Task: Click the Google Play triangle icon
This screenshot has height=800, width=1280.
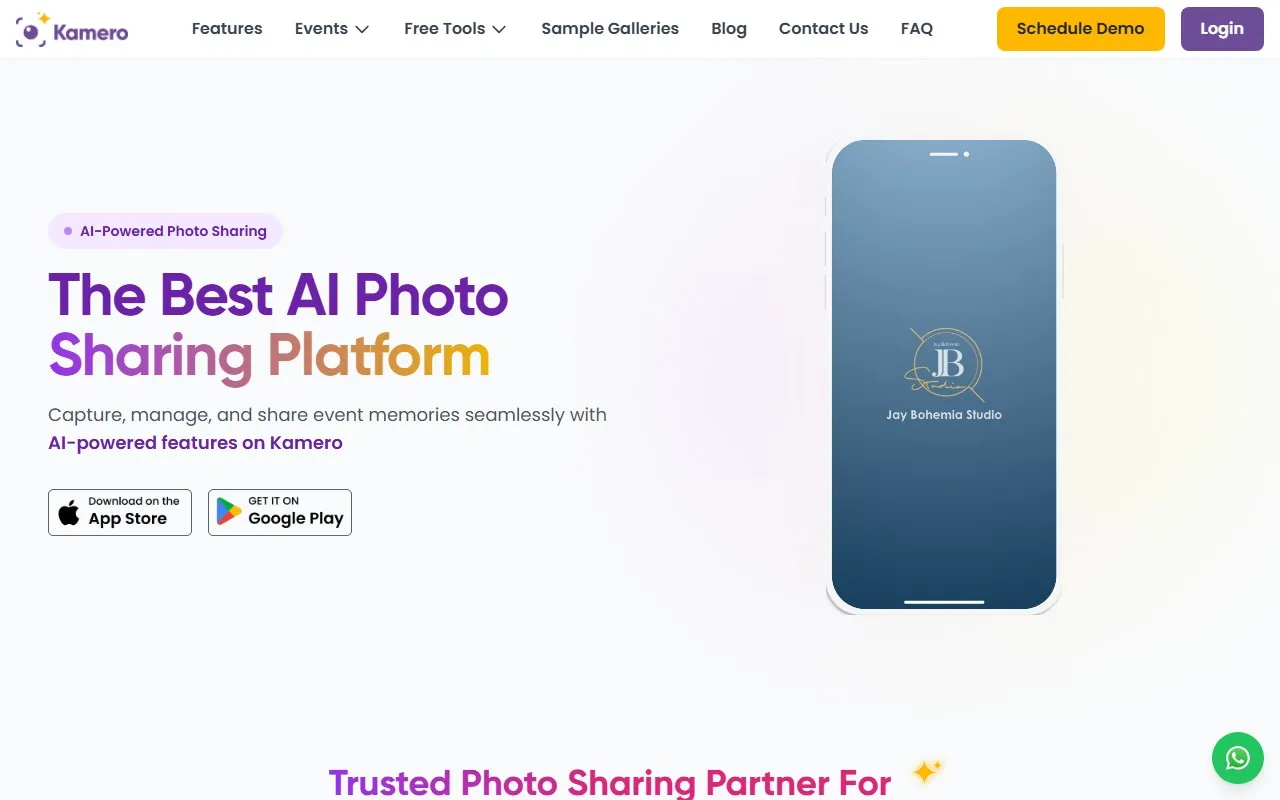Action: coord(229,513)
